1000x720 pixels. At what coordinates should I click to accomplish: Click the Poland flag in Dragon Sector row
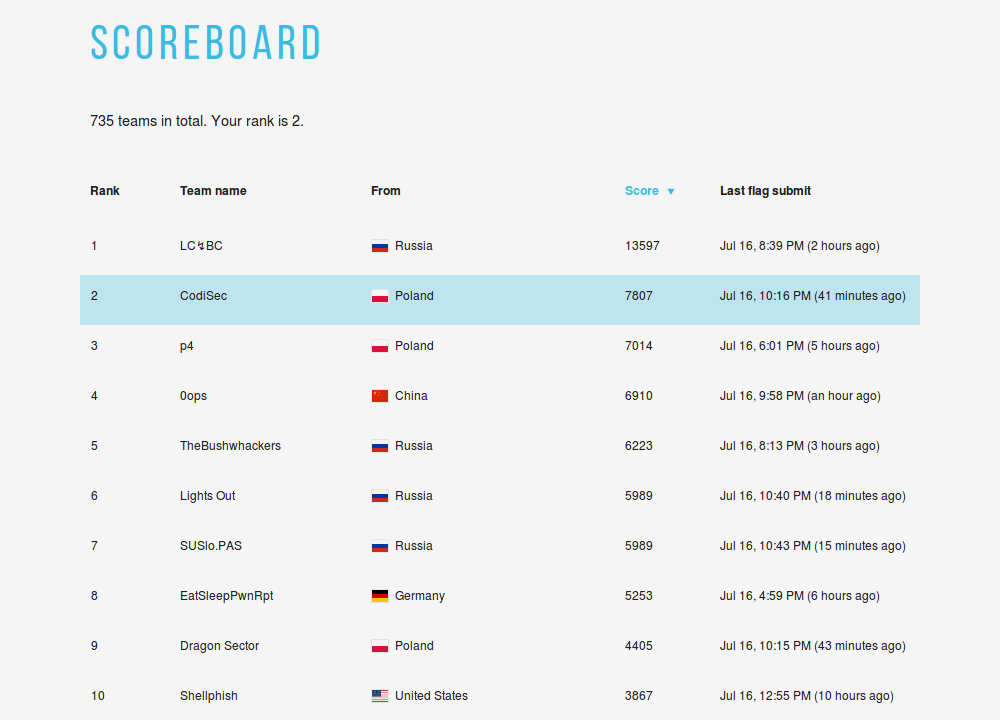point(380,646)
